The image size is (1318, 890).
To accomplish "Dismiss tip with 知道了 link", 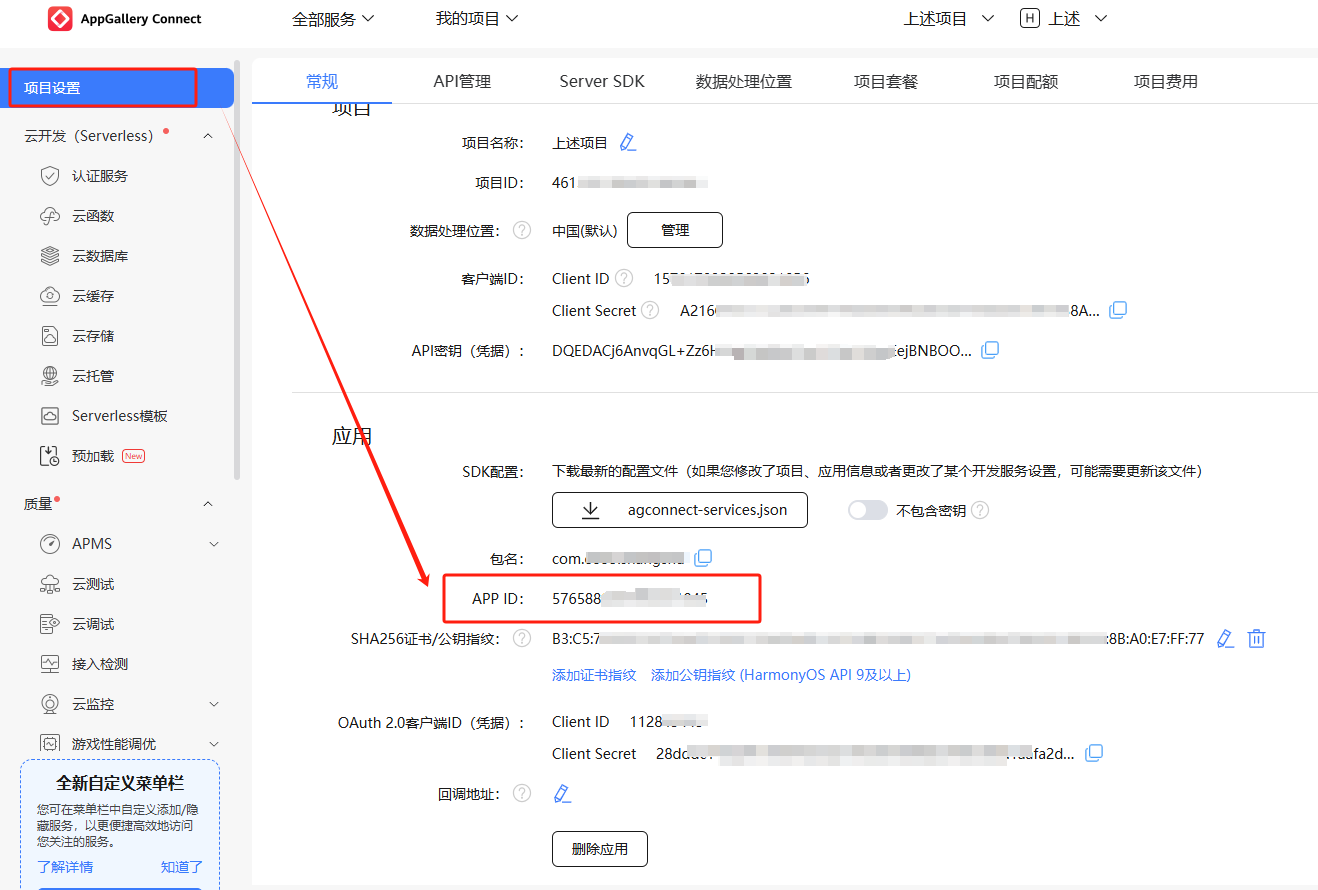I will click(x=182, y=867).
